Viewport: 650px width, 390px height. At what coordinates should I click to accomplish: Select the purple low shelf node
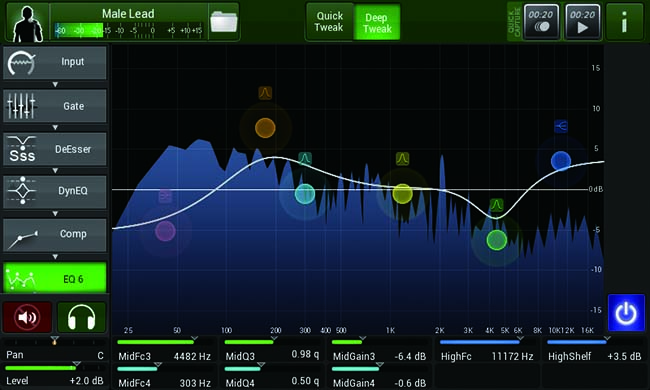coord(165,231)
